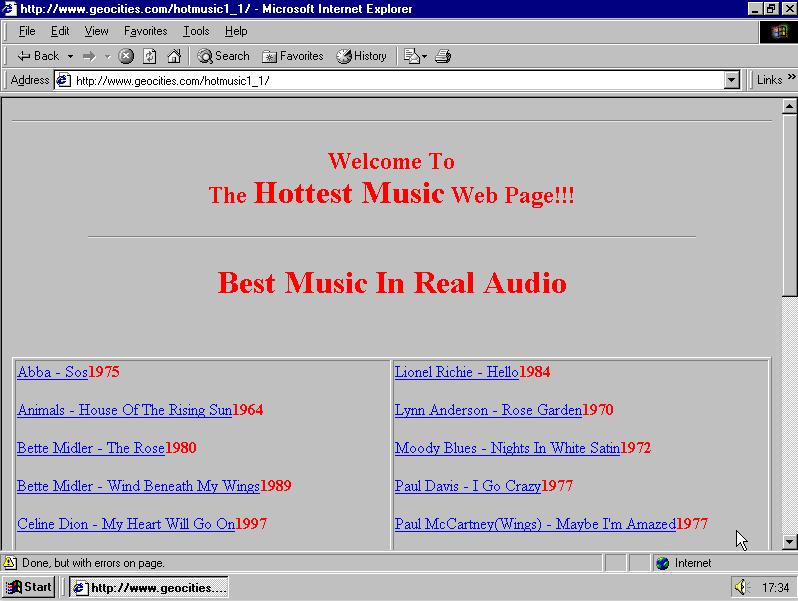Open the Start menu button
Viewport: 798px width, 601px height.
(28, 587)
